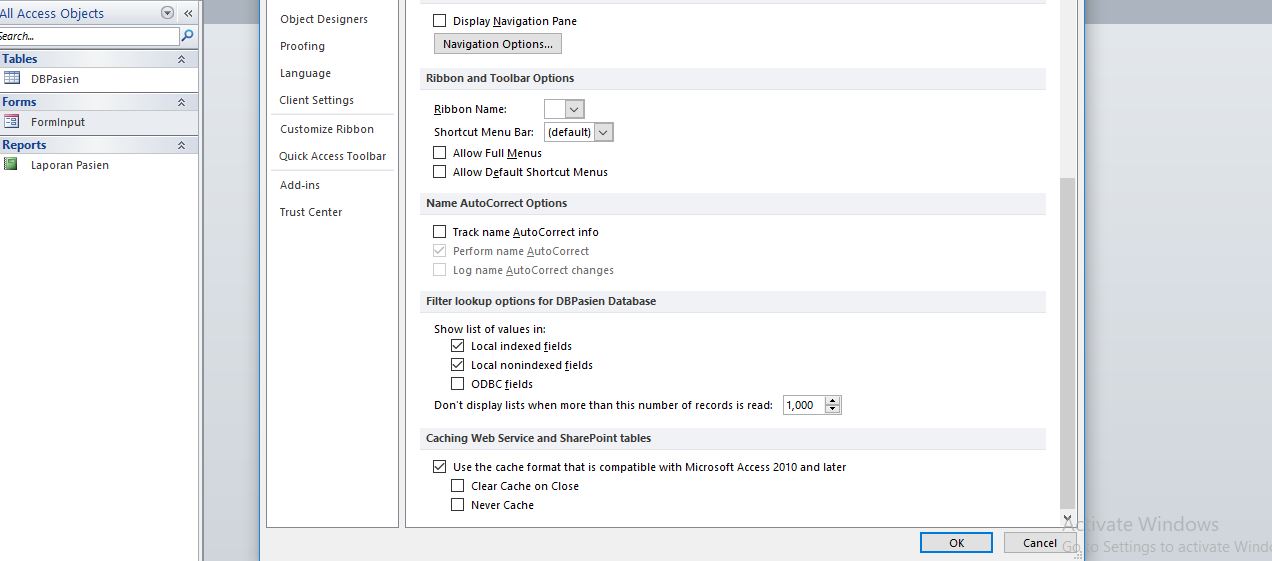Select Client Settings category
Viewport: 1272px width, 561px height.
click(x=317, y=100)
